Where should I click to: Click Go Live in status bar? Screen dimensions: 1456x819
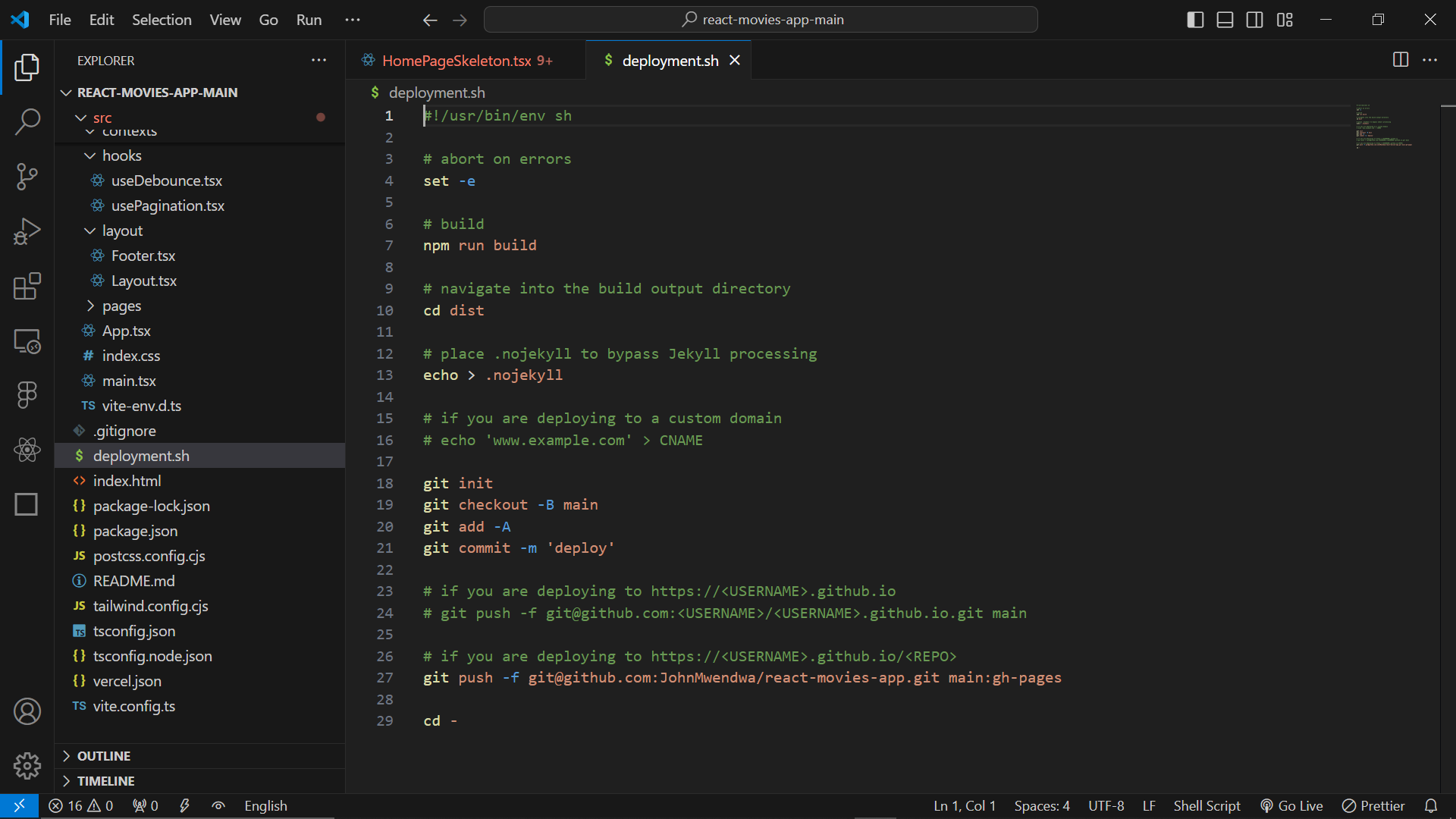(x=1291, y=805)
